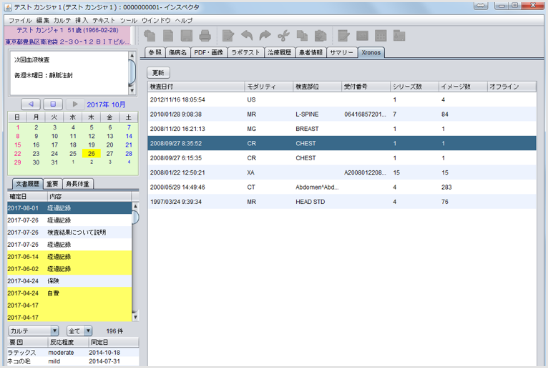Open the ヘルプ menu
Viewport: 548px width, 368px height.
(184, 20)
